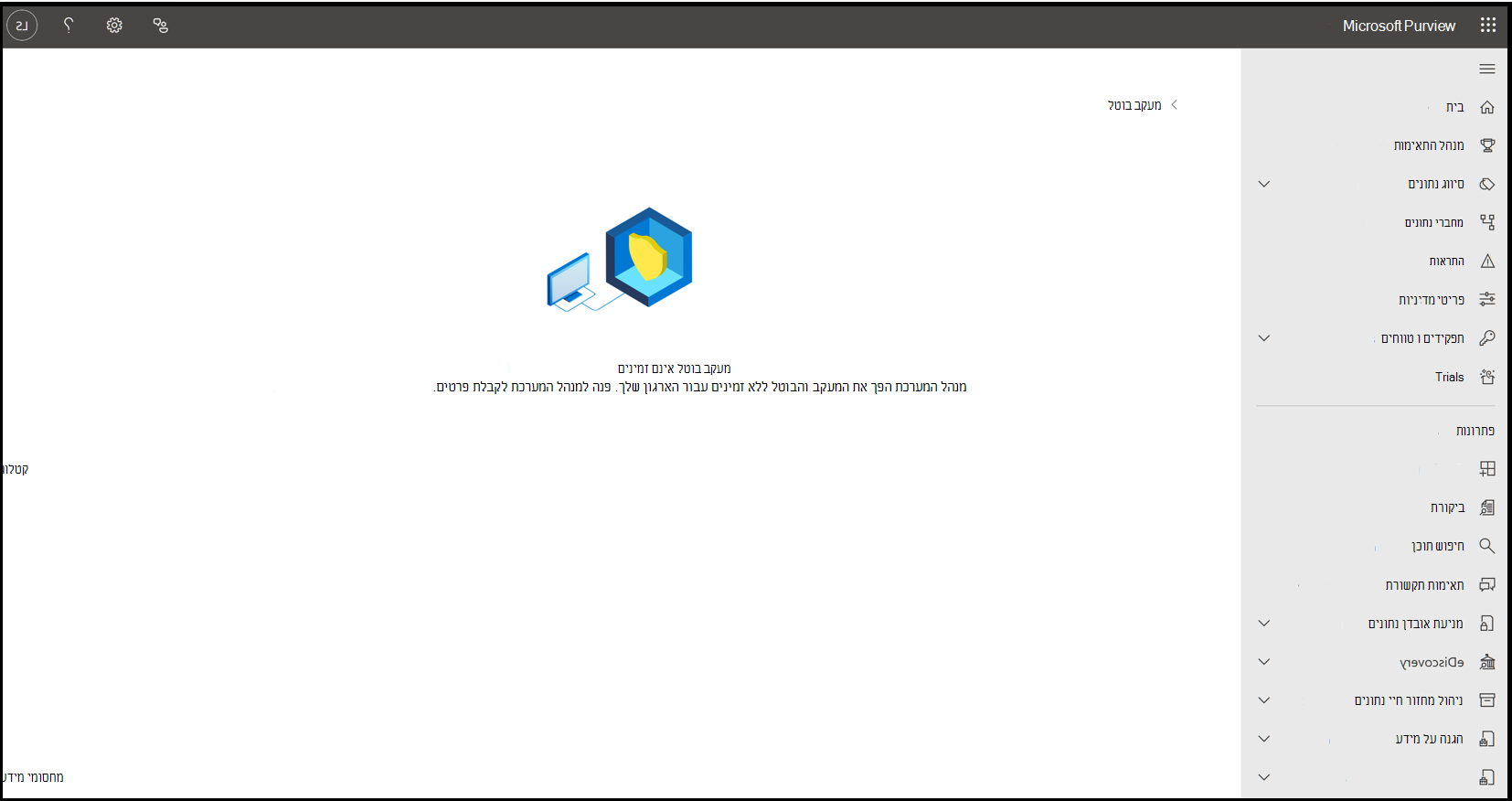Open Alerts (התראות) warning triangle icon
Image resolution: width=1512 pixels, height=801 pixels.
[1487, 261]
